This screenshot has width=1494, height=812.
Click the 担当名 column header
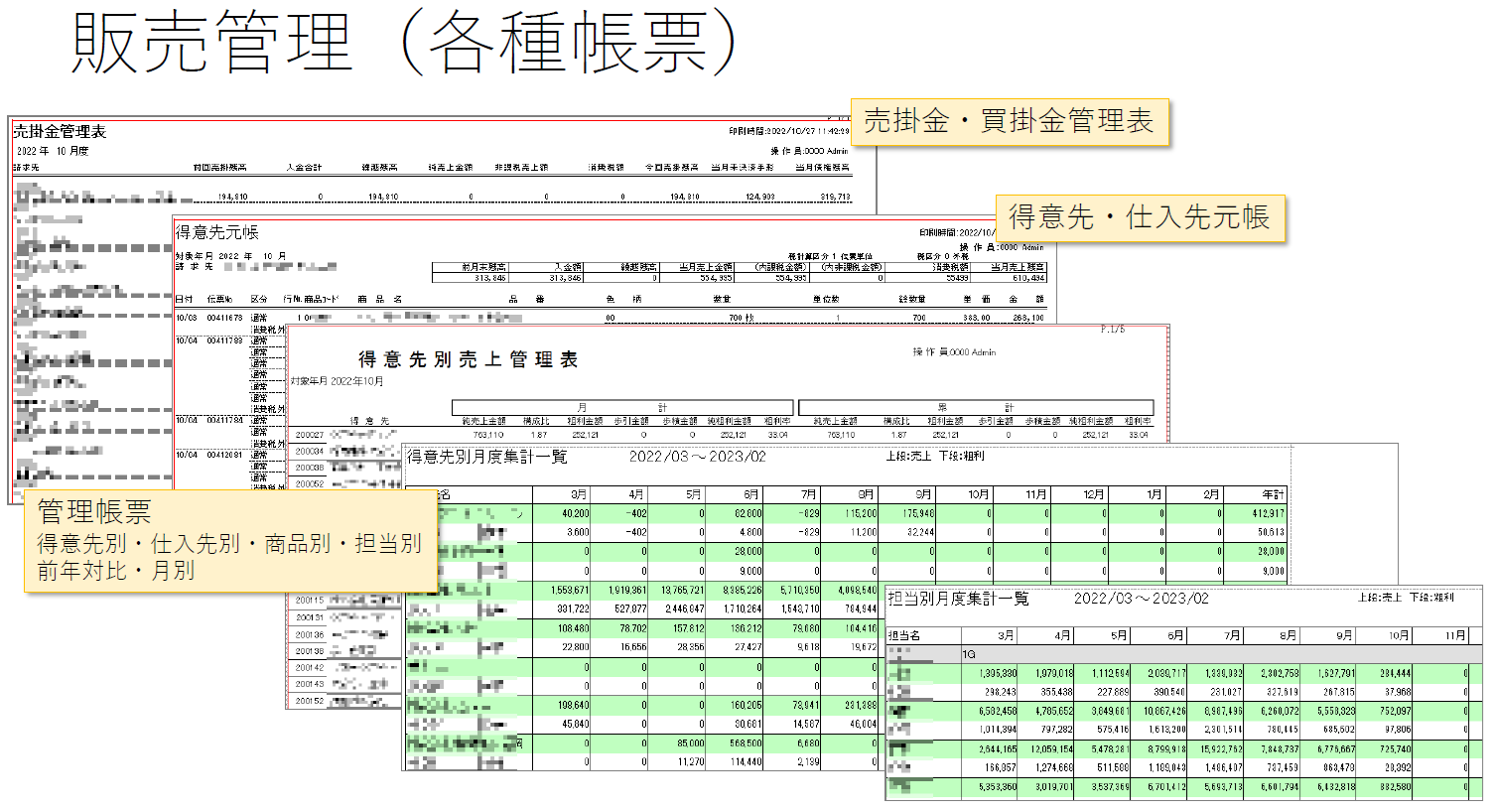tap(904, 635)
